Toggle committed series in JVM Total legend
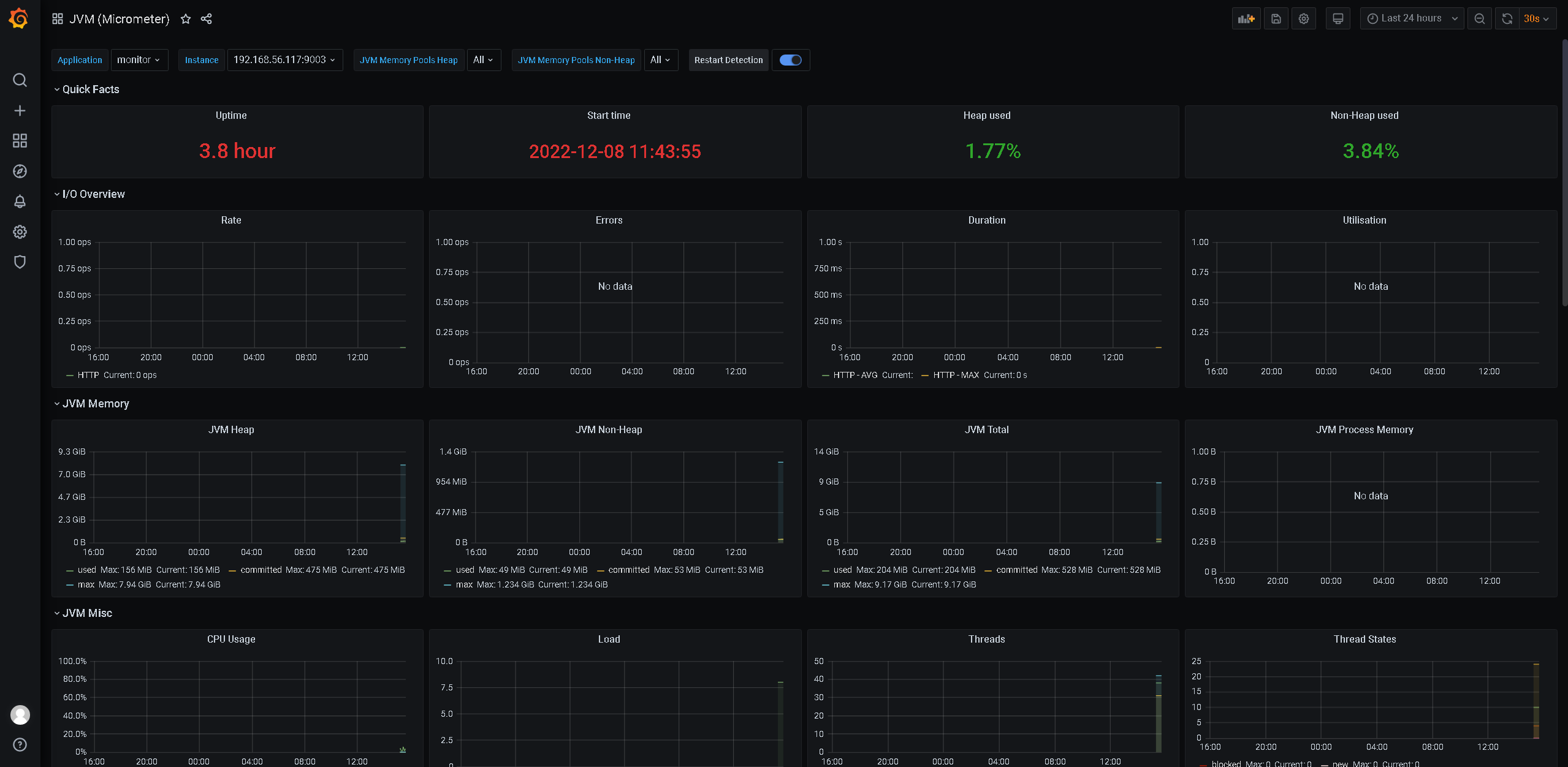 pyautogui.click(x=1016, y=570)
